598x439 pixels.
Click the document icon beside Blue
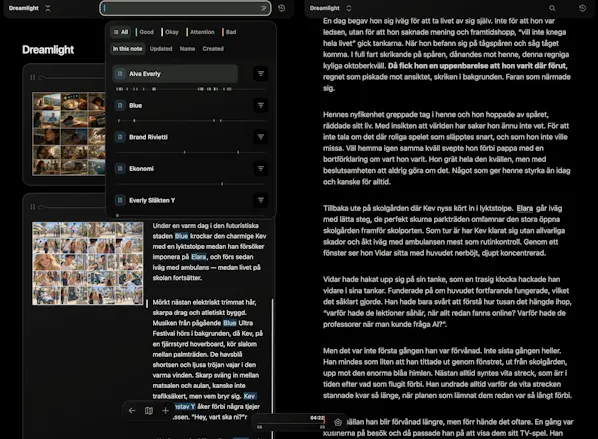[120, 105]
